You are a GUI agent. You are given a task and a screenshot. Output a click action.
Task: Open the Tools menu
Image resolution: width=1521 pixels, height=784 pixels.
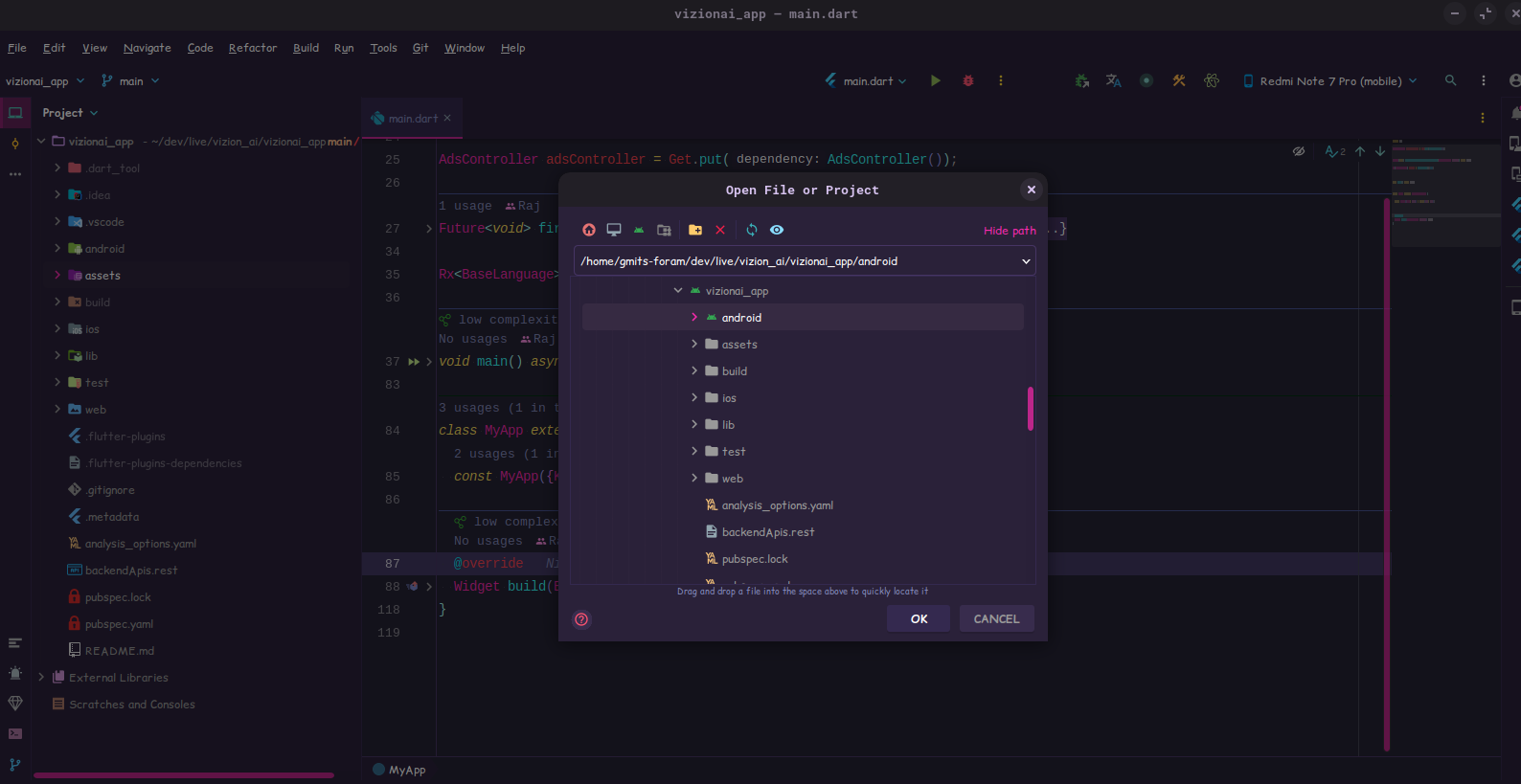tap(383, 48)
